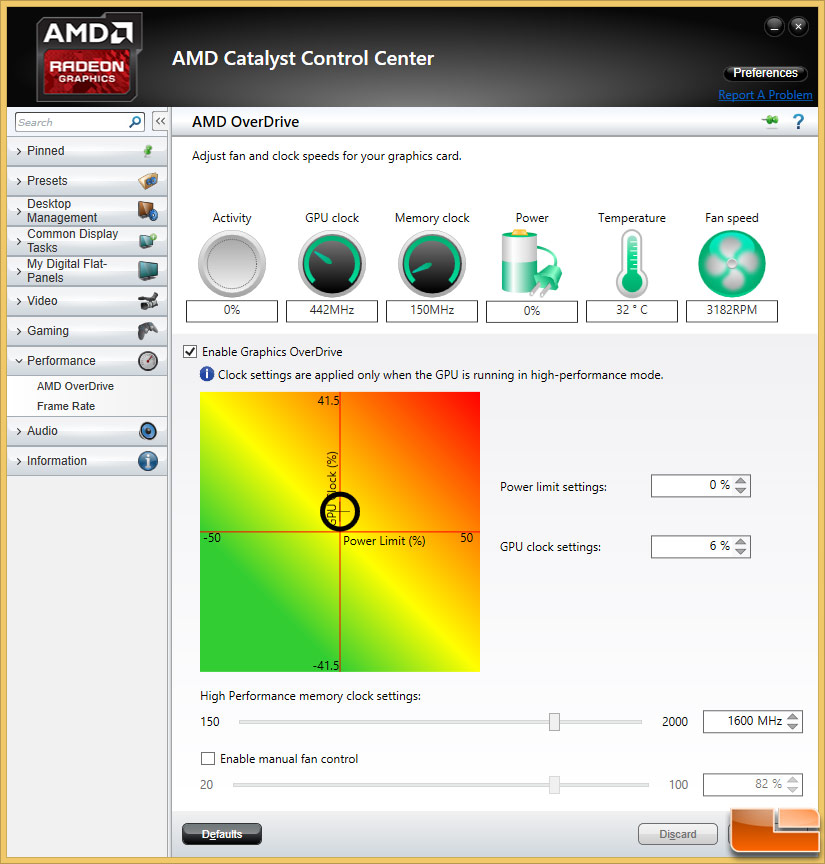Increase the Power limit value
The image size is (825, 864).
tap(741, 480)
